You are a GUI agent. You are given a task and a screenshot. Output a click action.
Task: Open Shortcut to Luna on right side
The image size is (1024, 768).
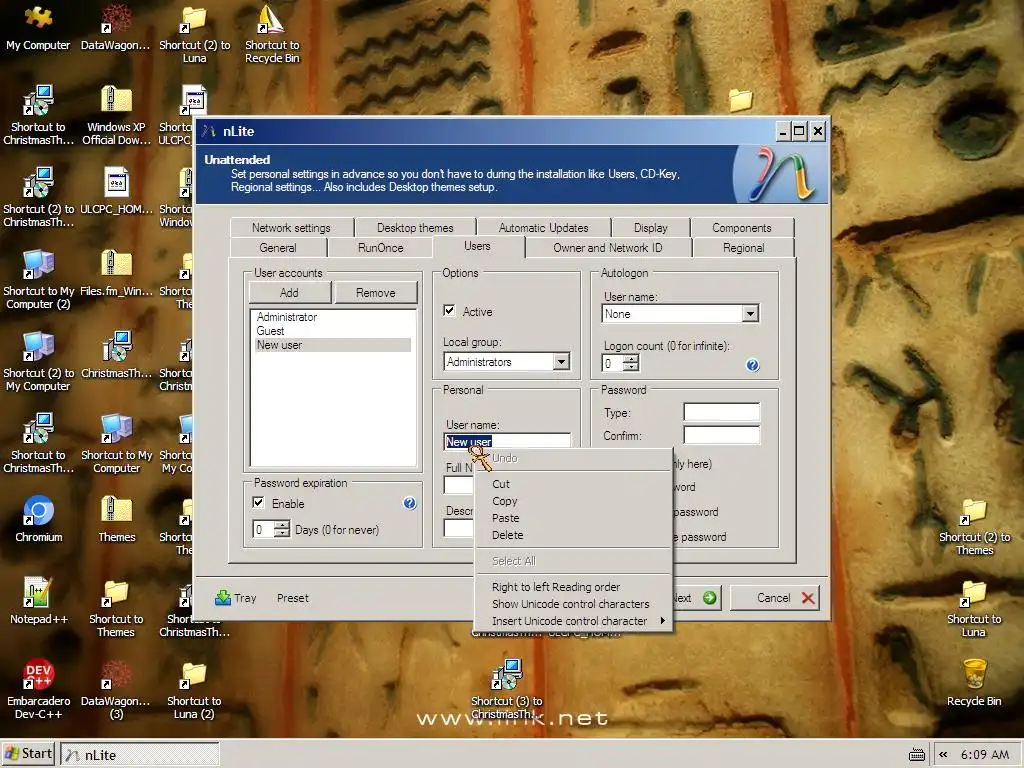[974, 609]
